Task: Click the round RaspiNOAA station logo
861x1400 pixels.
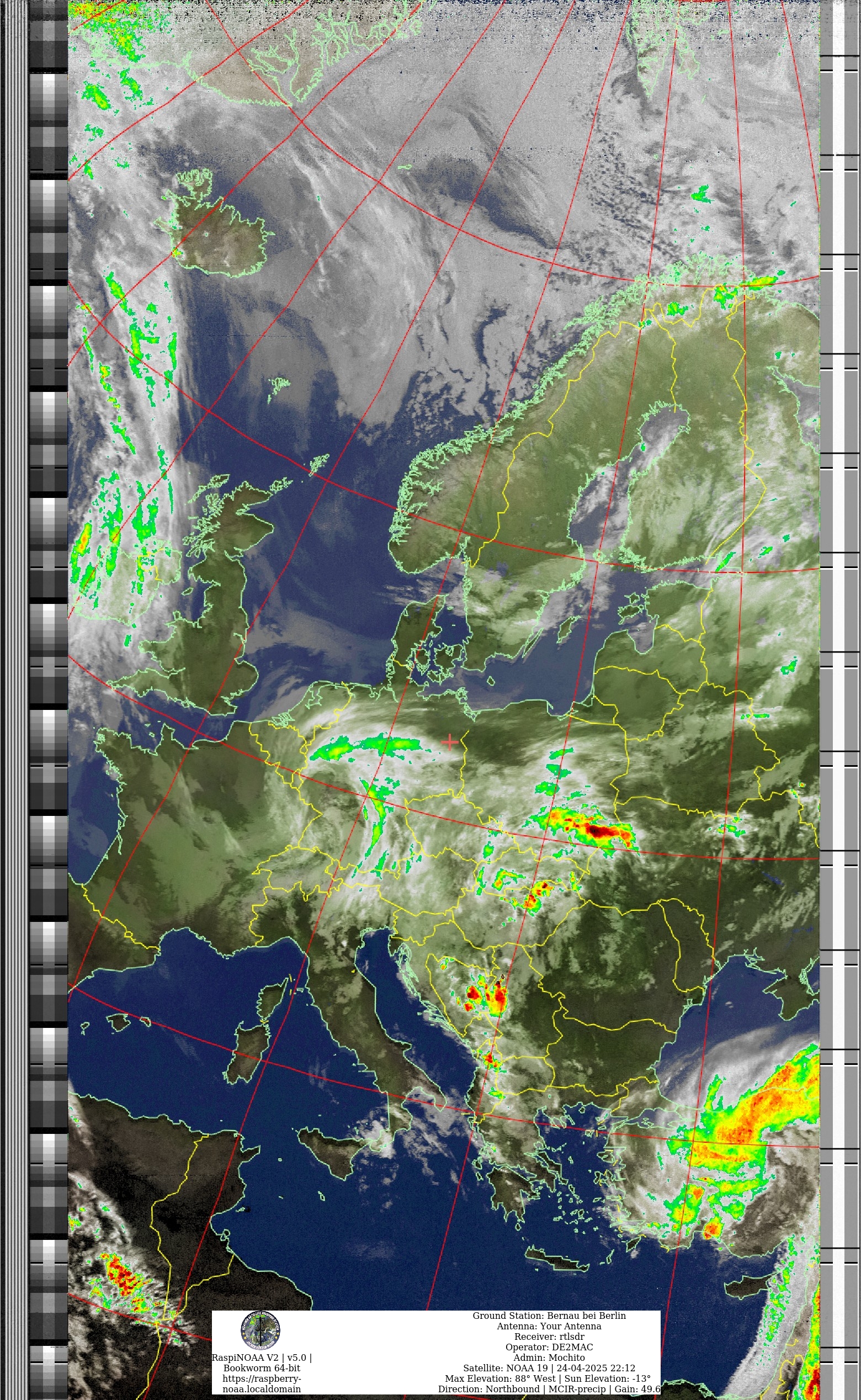Action: [x=261, y=1330]
